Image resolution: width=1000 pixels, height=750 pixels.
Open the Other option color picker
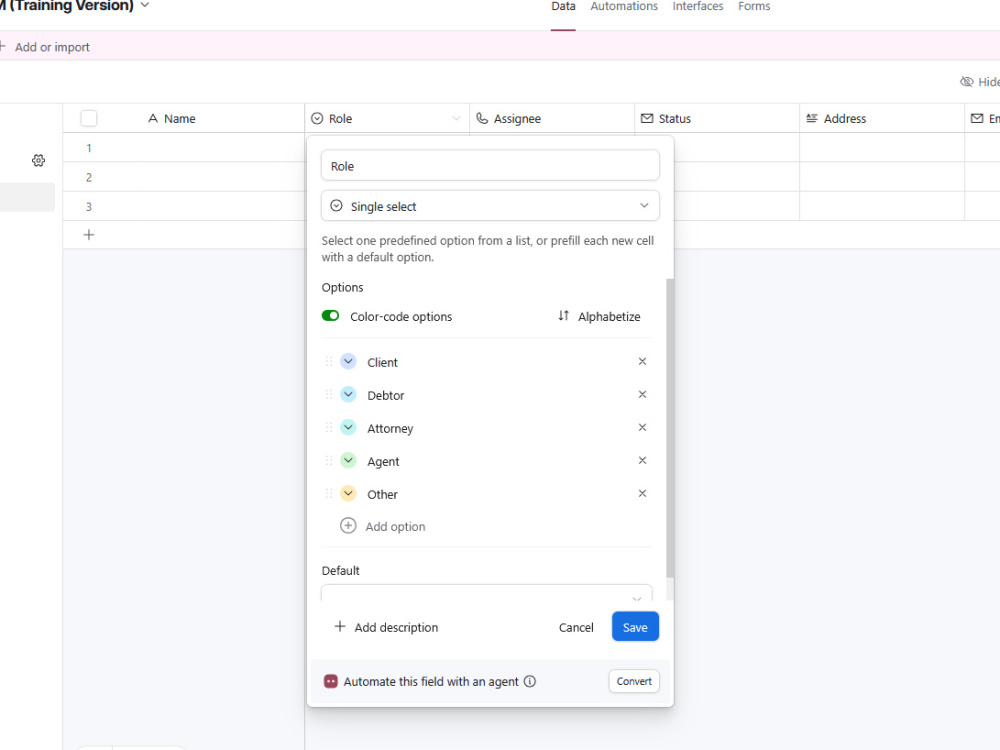[348, 494]
